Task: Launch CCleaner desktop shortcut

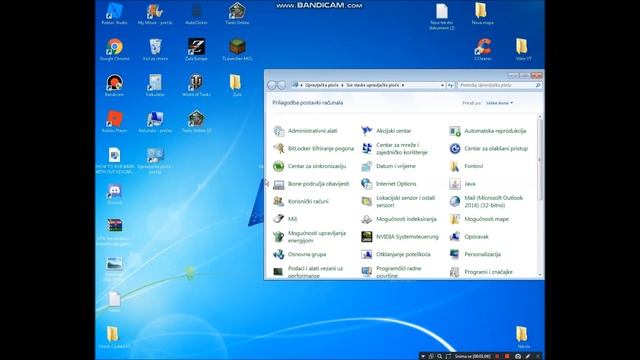Action: 483,49
